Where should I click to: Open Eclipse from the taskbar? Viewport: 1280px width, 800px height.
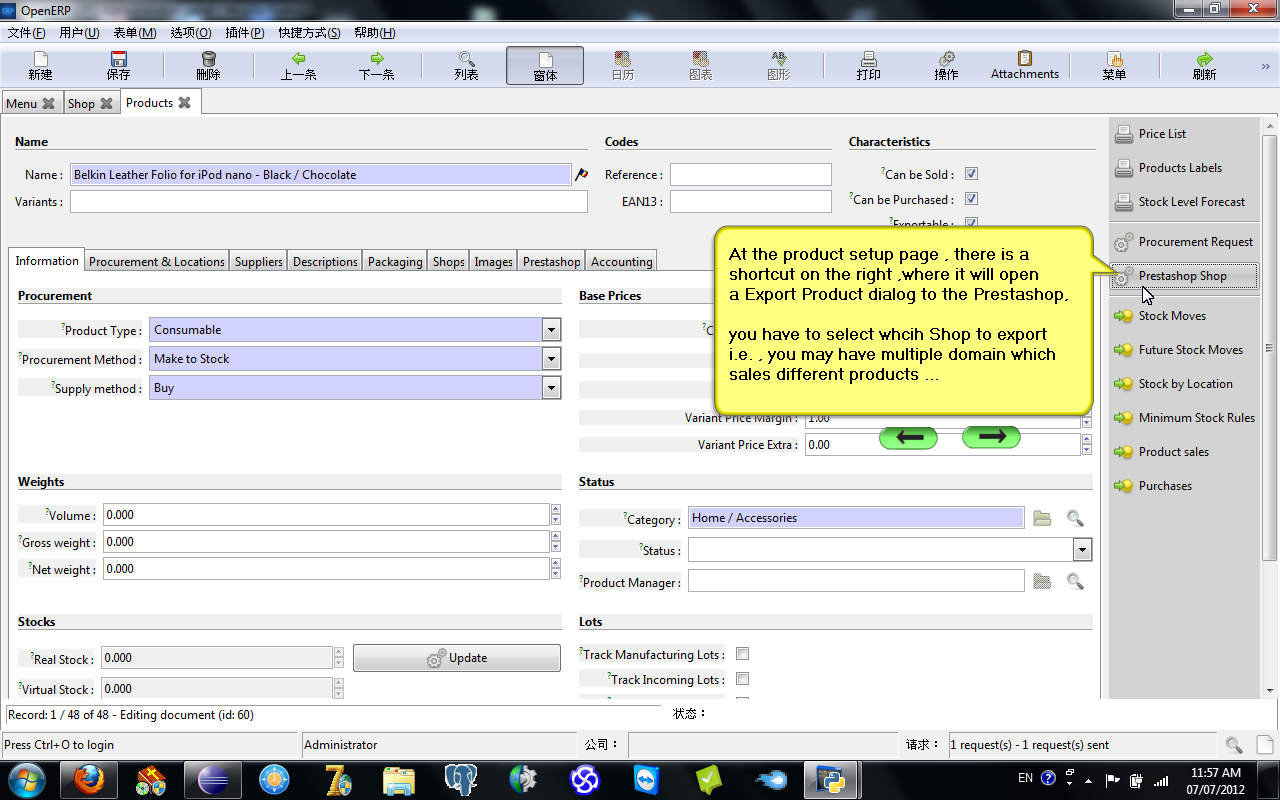[214, 779]
